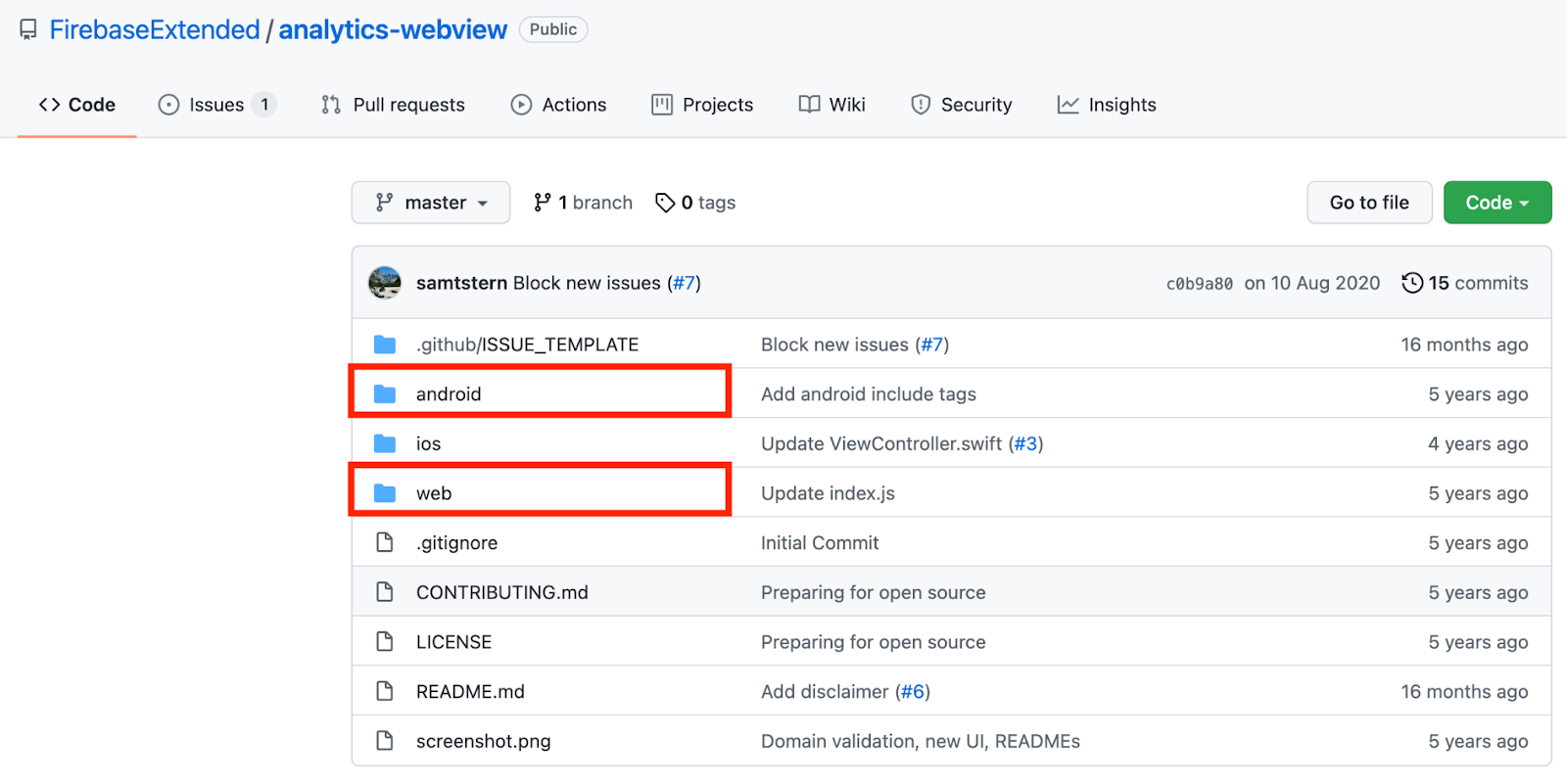Click the file icon beside LICENSE

coord(385,642)
